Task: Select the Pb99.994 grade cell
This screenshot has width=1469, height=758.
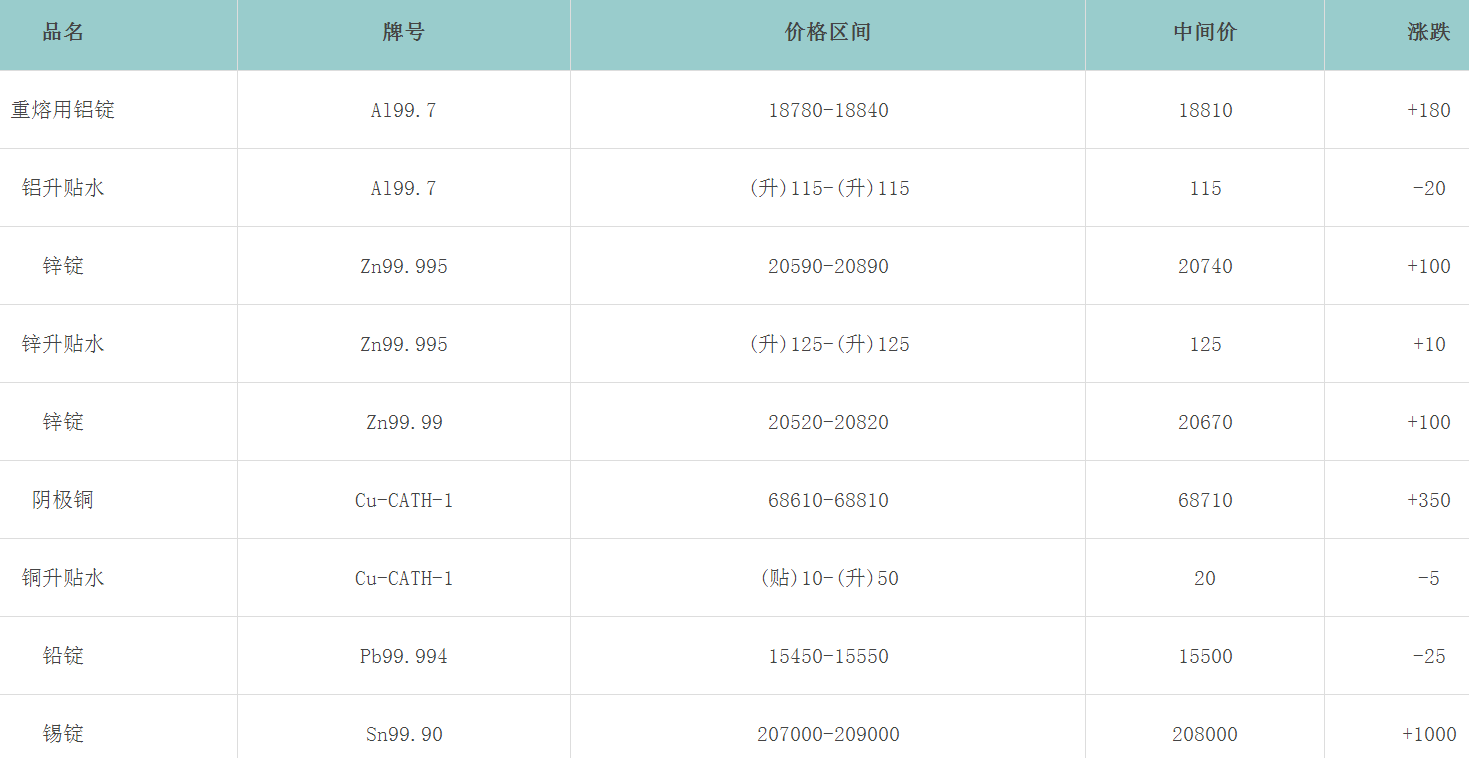Action: pyautogui.click(x=404, y=656)
